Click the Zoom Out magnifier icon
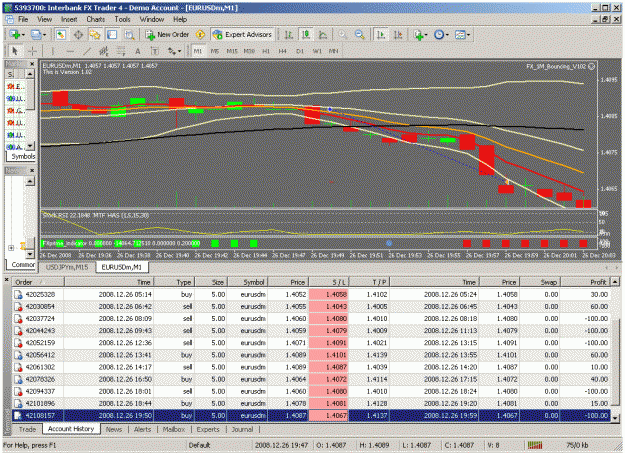Viewport: 625px width, 453px height. coord(360,35)
